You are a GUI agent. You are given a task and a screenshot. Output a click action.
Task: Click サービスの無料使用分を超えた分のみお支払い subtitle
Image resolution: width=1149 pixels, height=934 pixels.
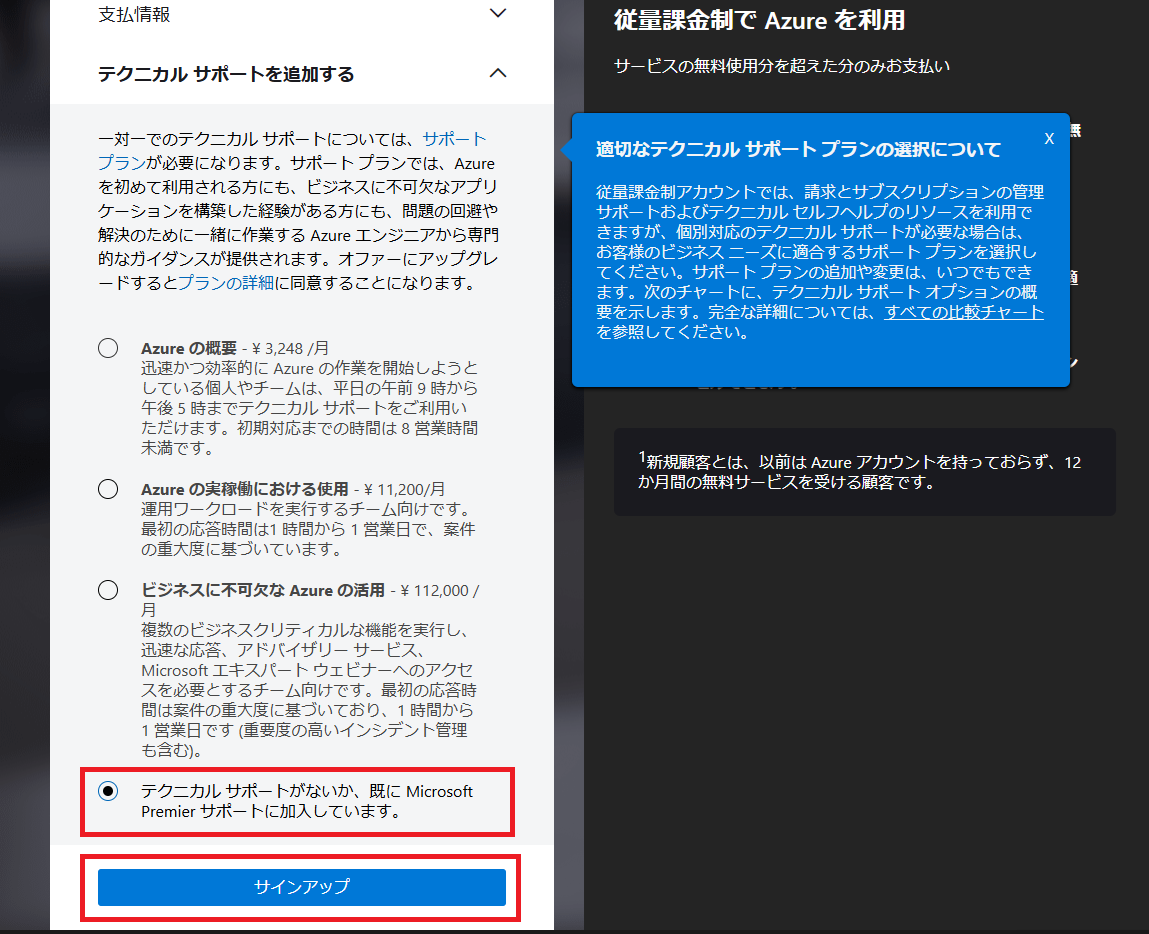tap(782, 66)
